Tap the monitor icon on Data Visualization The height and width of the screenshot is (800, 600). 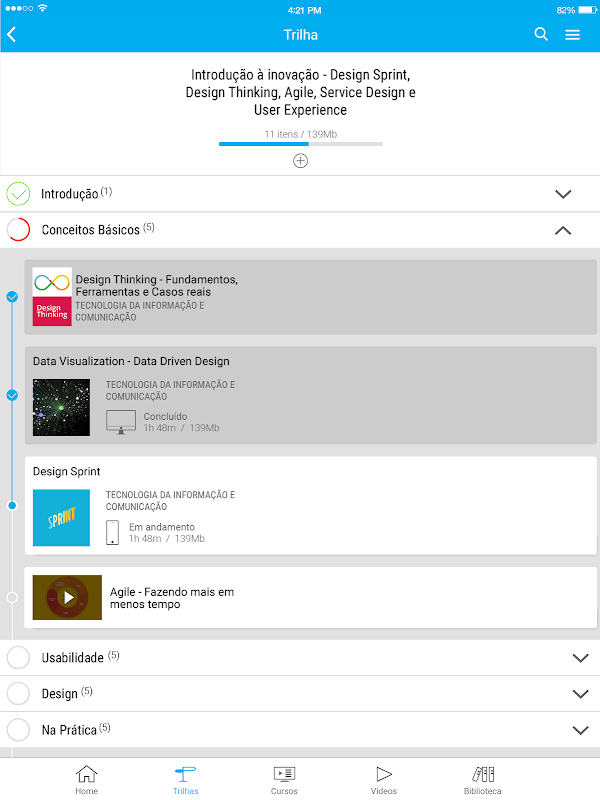point(121,421)
